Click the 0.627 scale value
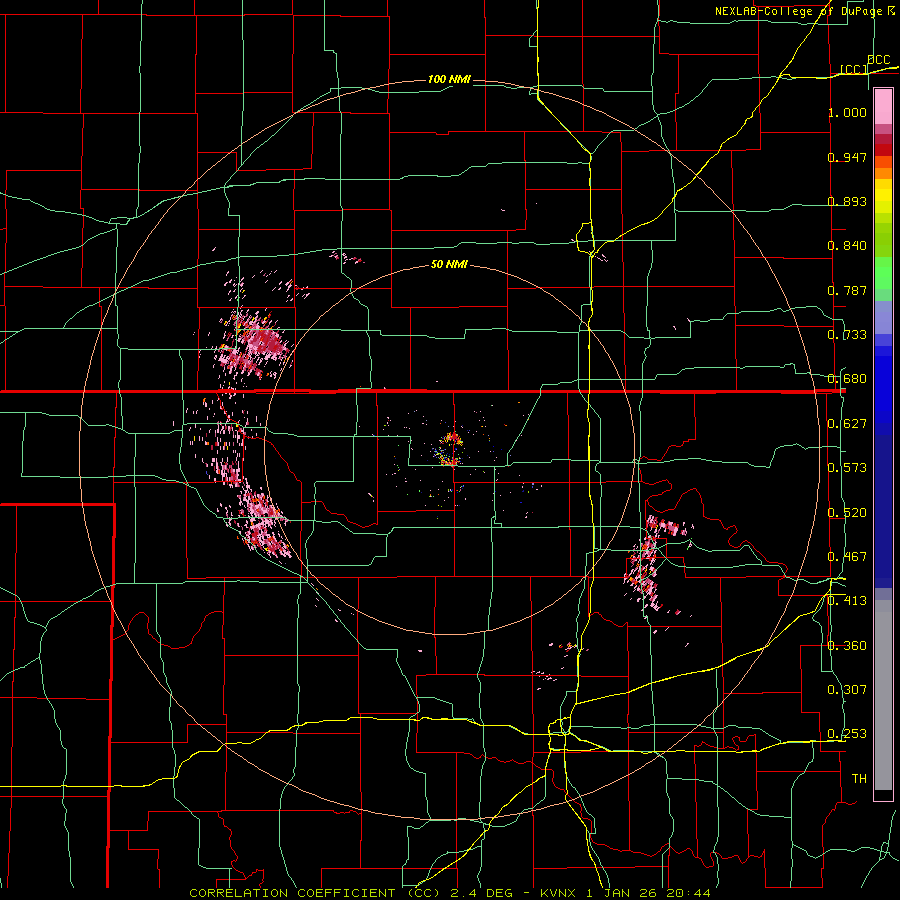Screen dimensions: 900x900 click(x=847, y=424)
